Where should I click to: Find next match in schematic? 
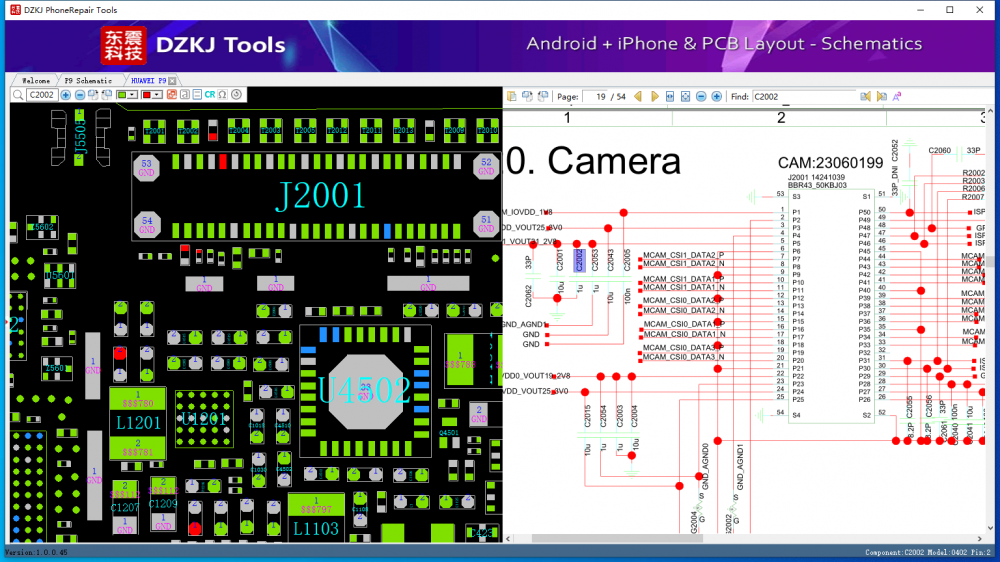pyautogui.click(x=881, y=96)
